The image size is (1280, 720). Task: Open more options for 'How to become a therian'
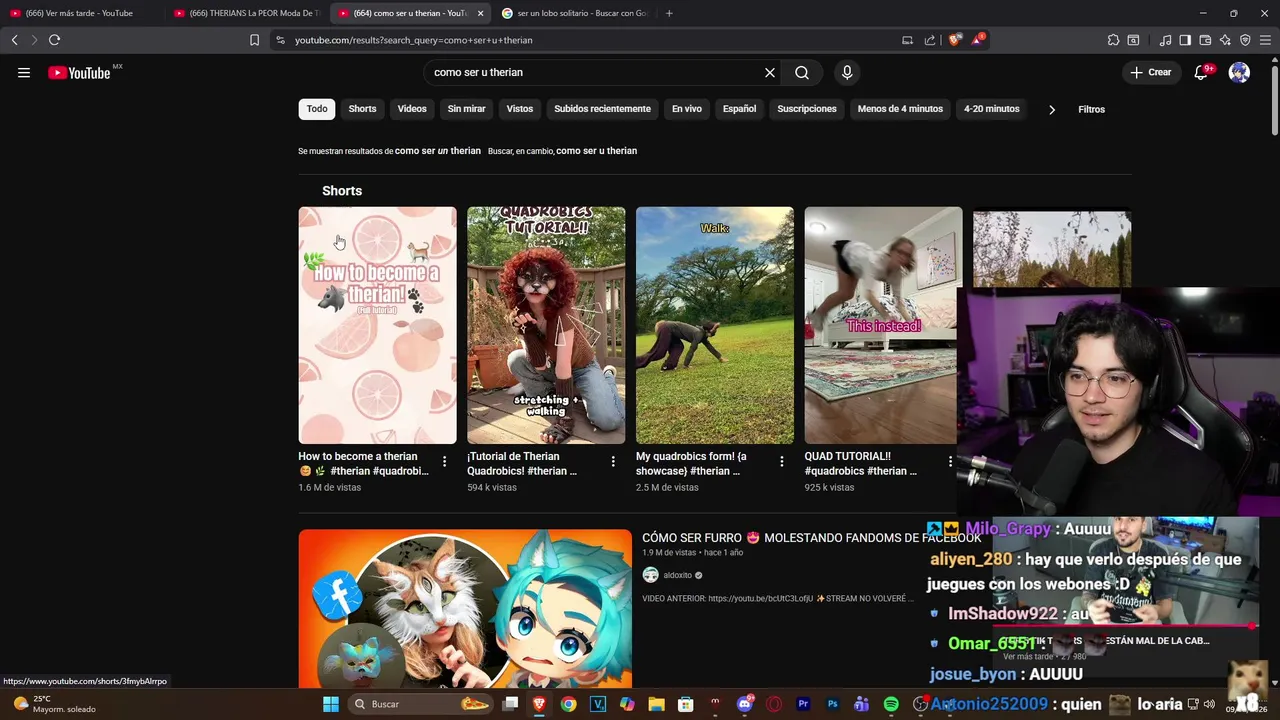444,461
